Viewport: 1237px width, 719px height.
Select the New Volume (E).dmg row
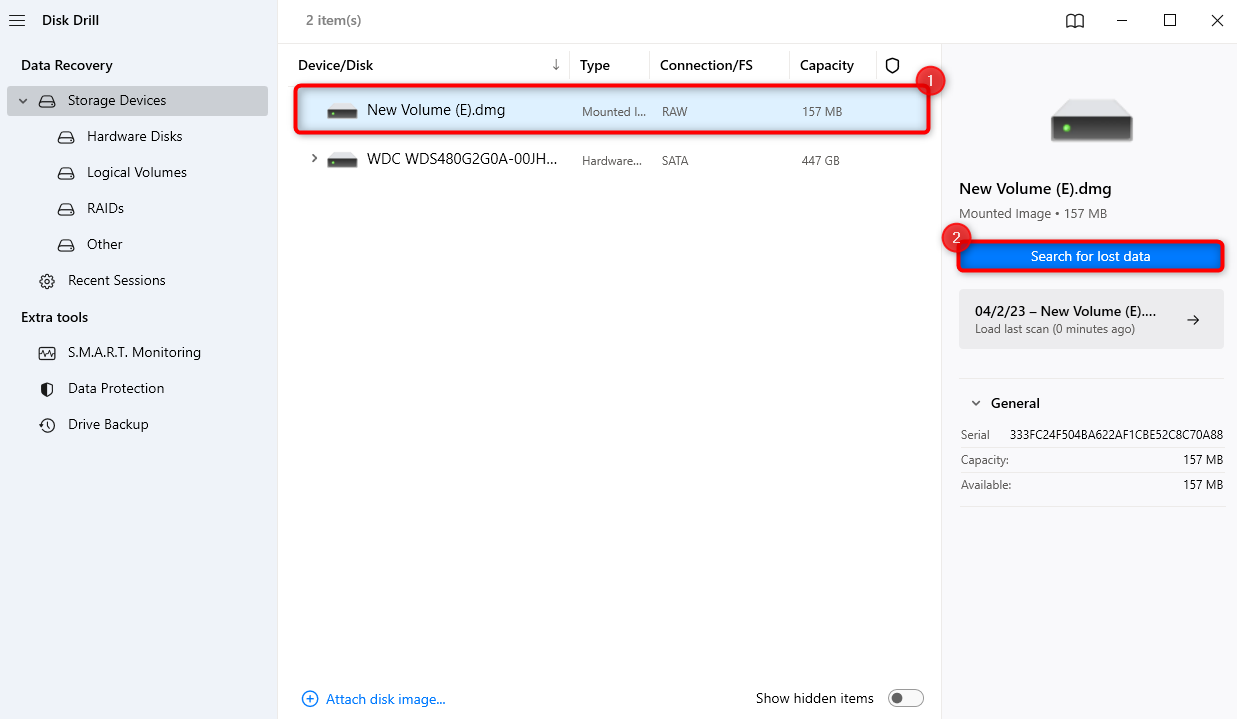(x=611, y=111)
